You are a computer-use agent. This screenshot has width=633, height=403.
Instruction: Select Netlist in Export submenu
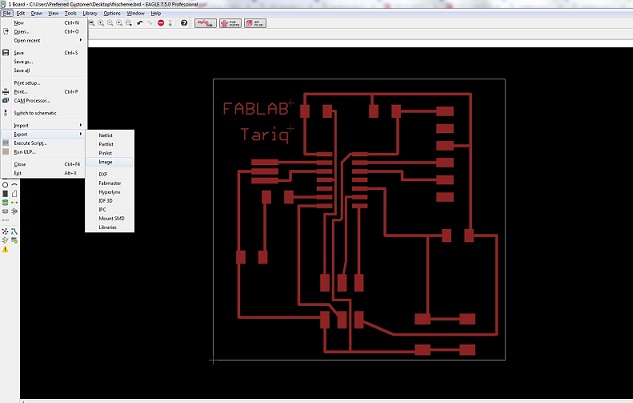(110, 135)
